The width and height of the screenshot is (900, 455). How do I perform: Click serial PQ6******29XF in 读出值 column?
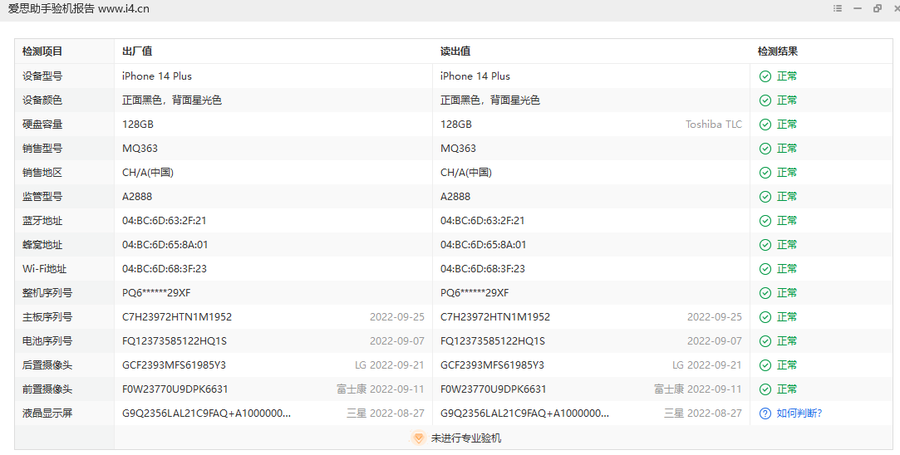pos(475,293)
